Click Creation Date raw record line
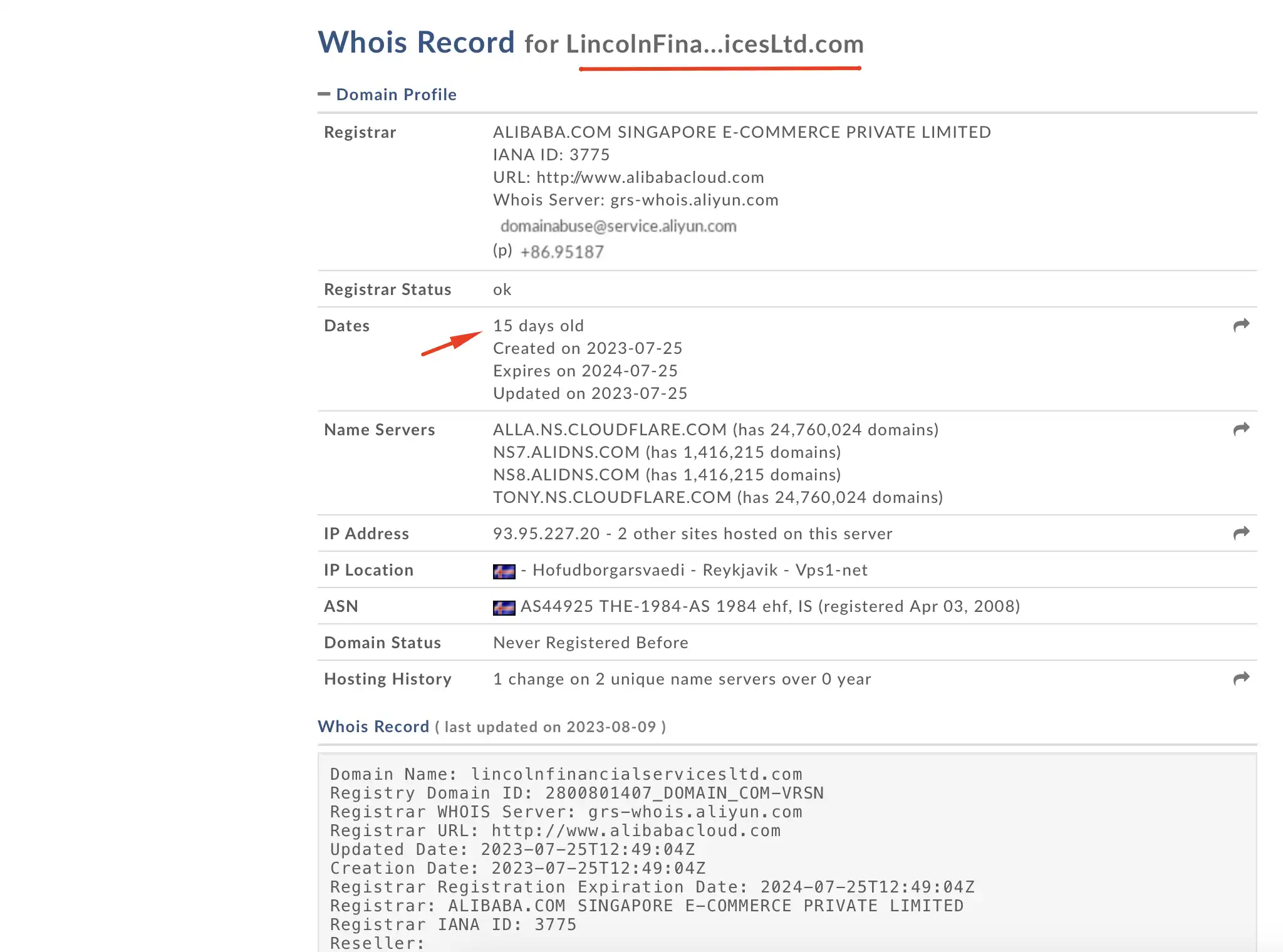Image resolution: width=1283 pixels, height=952 pixels. (517, 868)
